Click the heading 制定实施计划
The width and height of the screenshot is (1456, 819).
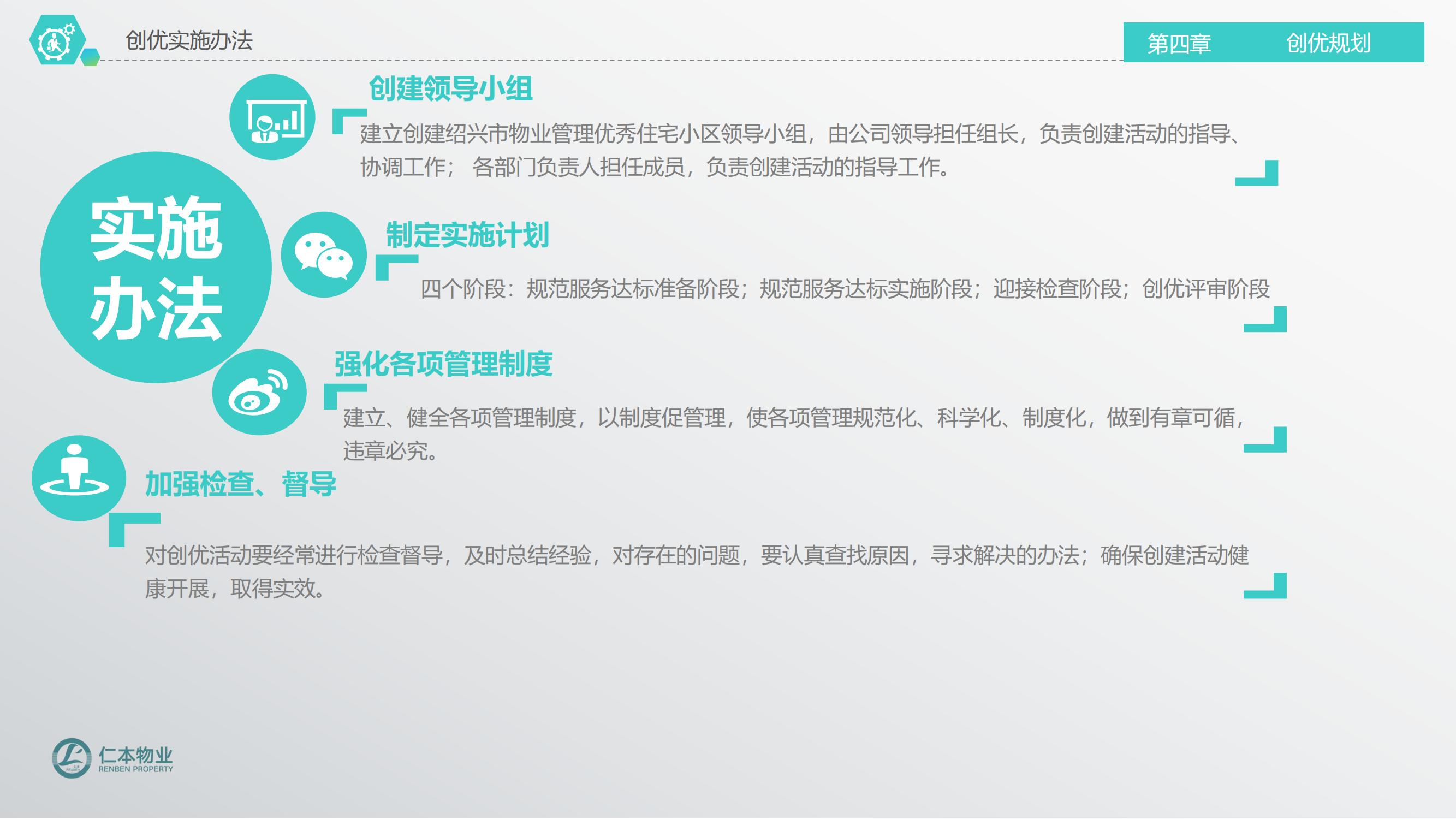(467, 235)
